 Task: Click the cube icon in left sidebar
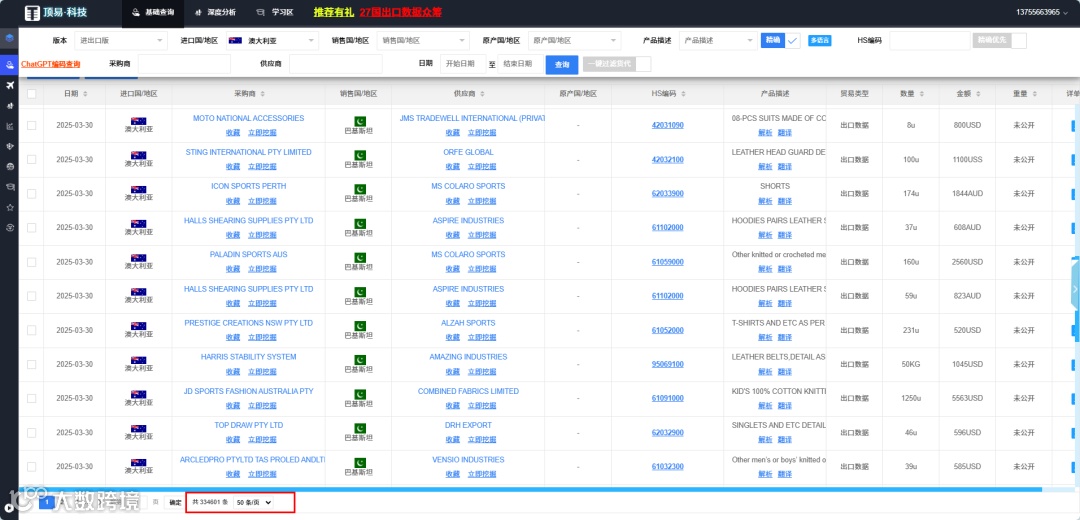click(x=9, y=38)
